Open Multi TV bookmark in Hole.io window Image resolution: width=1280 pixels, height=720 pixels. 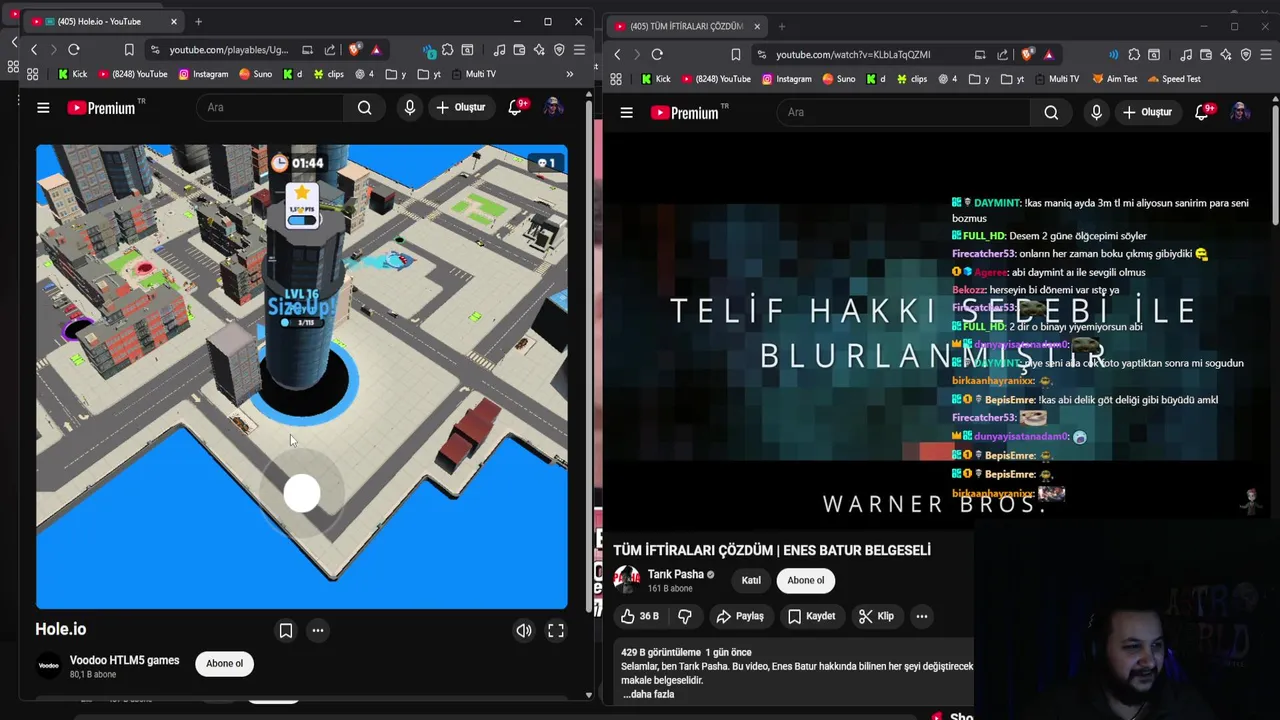472,74
